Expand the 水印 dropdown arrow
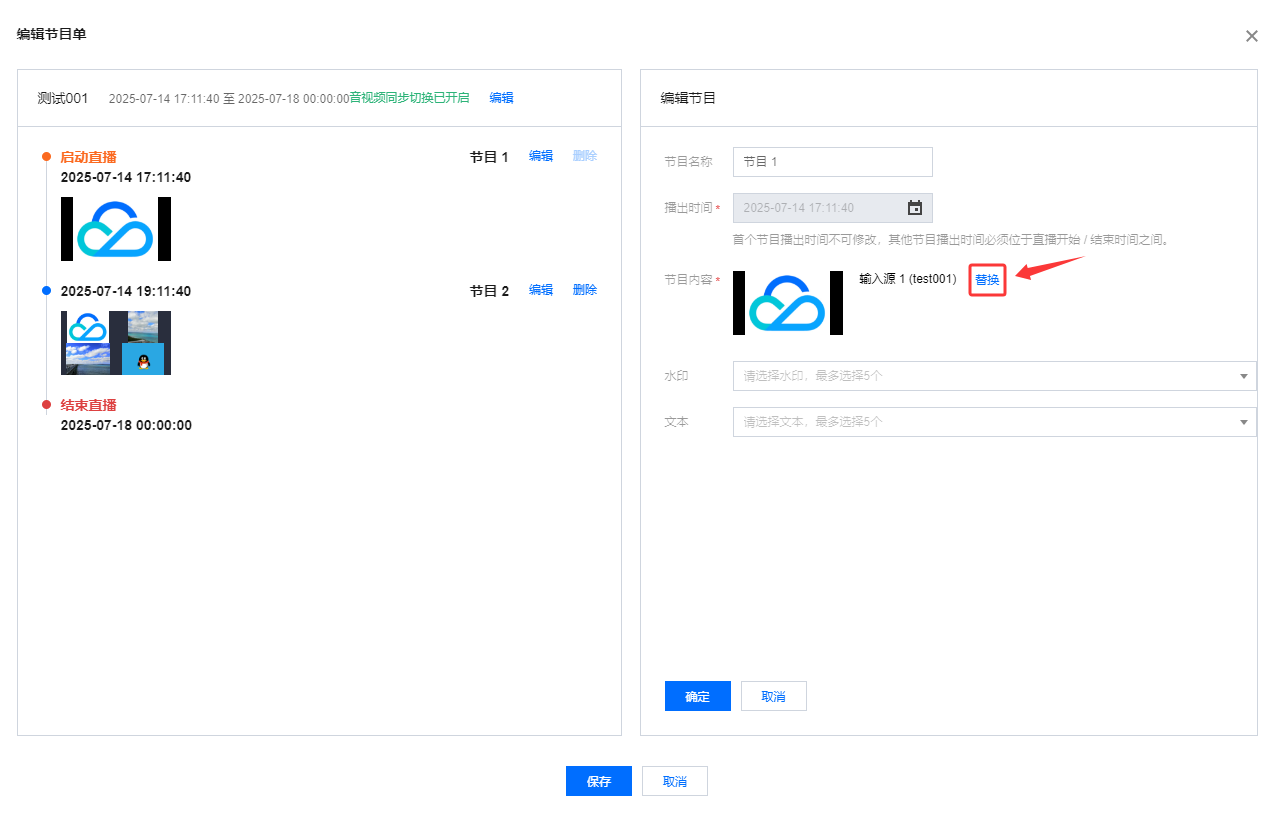This screenshot has height=818, width=1279. coord(1244,376)
